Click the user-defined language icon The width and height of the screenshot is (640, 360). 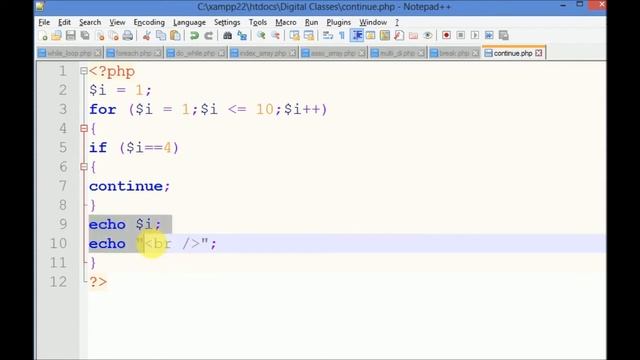tap(371, 36)
